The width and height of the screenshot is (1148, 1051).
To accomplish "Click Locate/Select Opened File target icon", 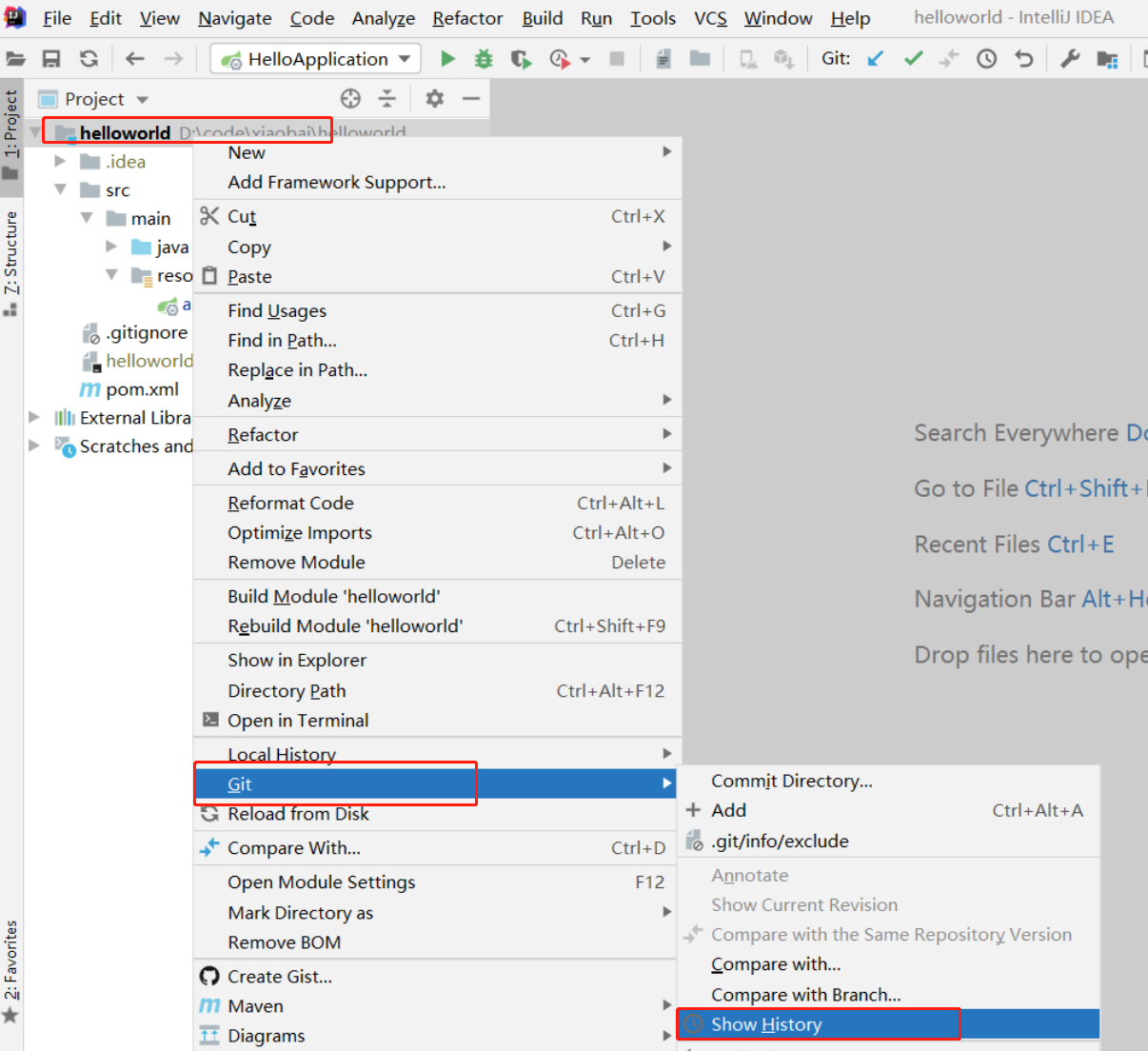I will point(350,98).
